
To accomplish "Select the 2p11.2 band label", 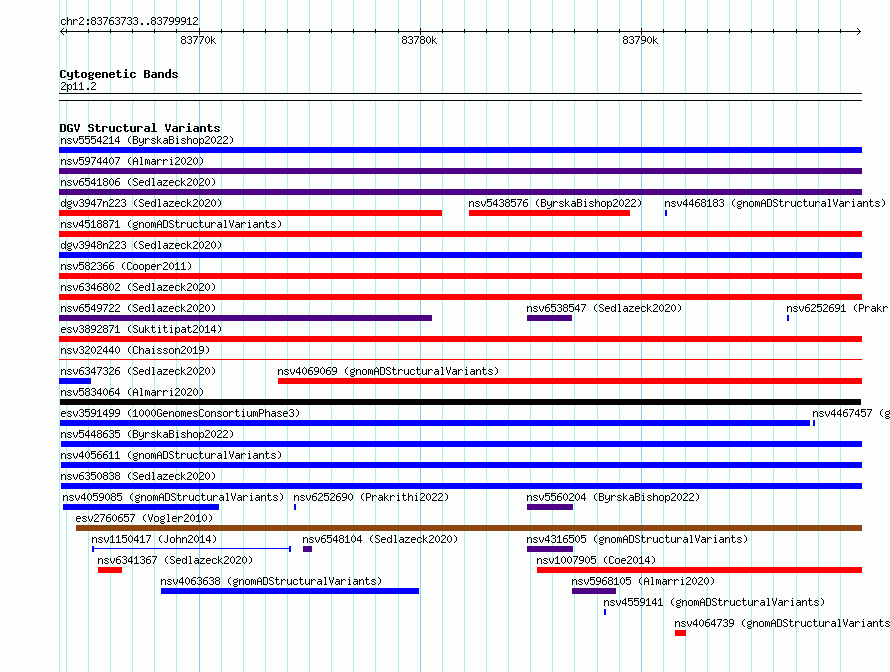I will click(78, 86).
